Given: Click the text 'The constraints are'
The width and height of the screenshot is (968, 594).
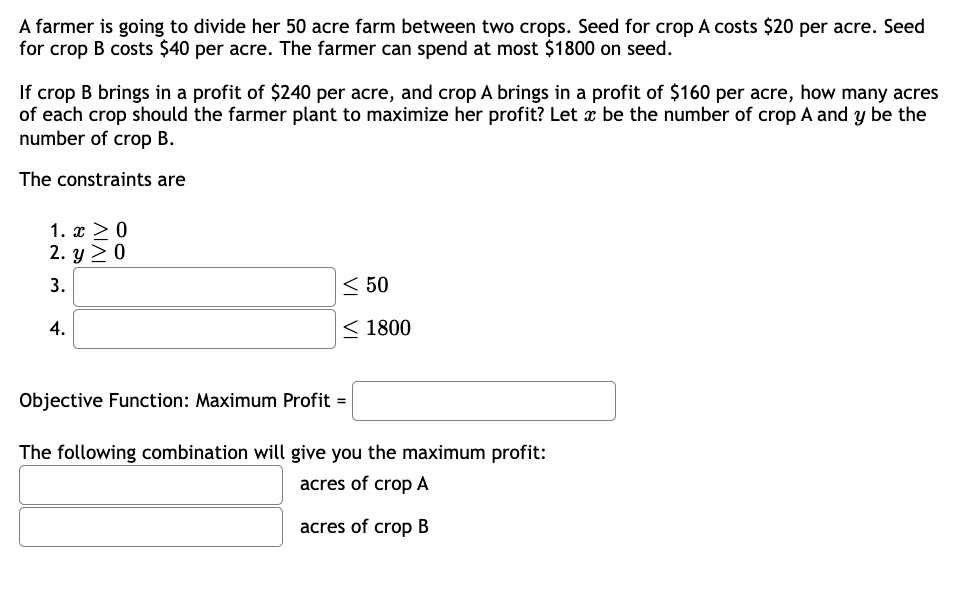Looking at the screenshot, I should [x=102, y=179].
